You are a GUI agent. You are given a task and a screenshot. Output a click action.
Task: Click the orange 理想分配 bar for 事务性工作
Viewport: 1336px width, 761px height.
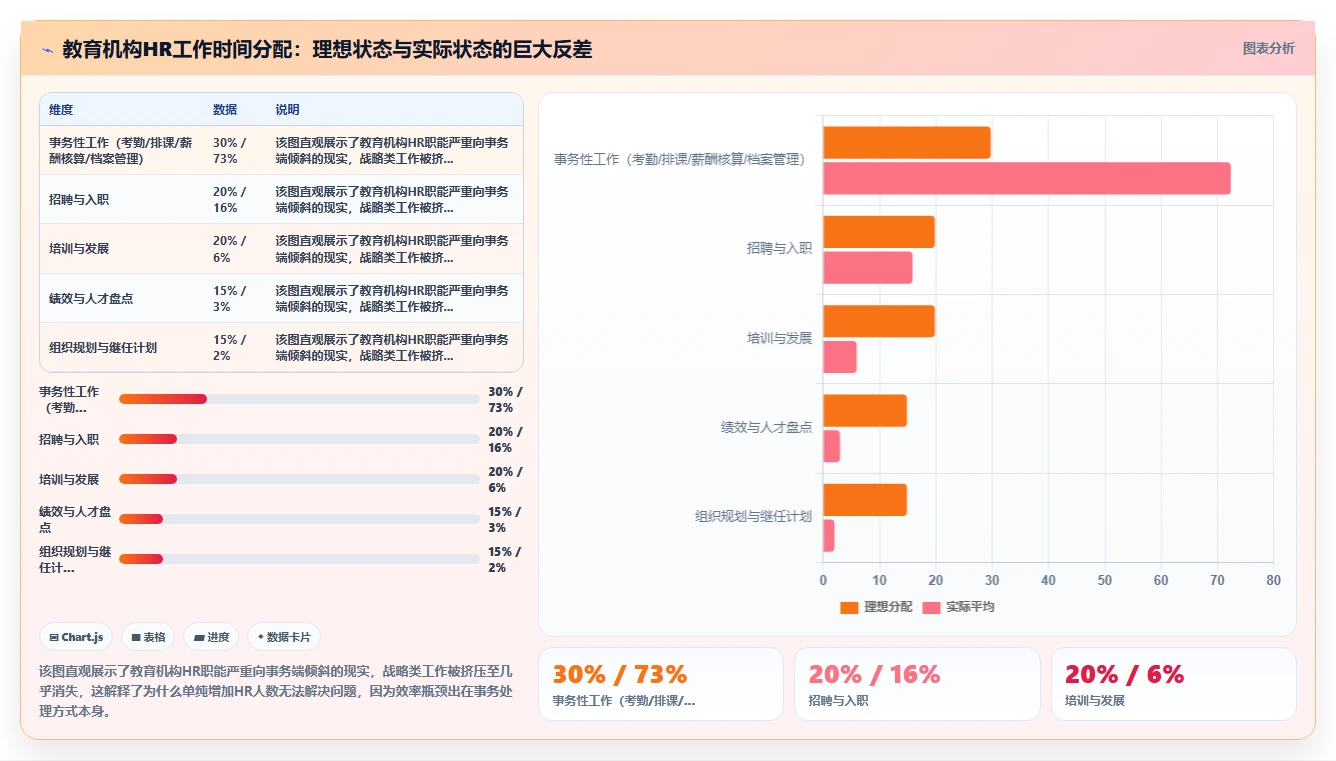click(x=907, y=143)
